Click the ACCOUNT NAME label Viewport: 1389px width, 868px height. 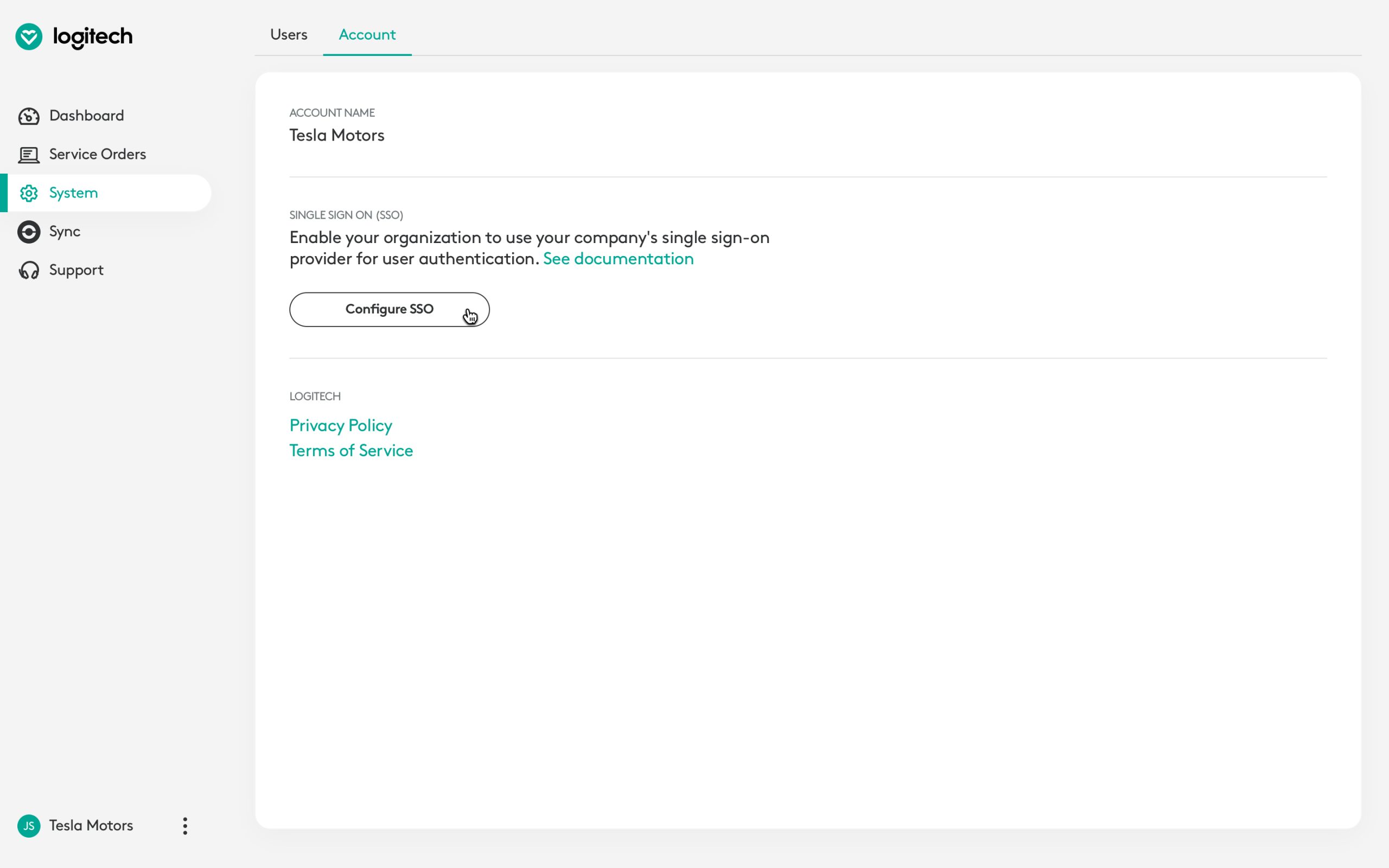point(332,112)
